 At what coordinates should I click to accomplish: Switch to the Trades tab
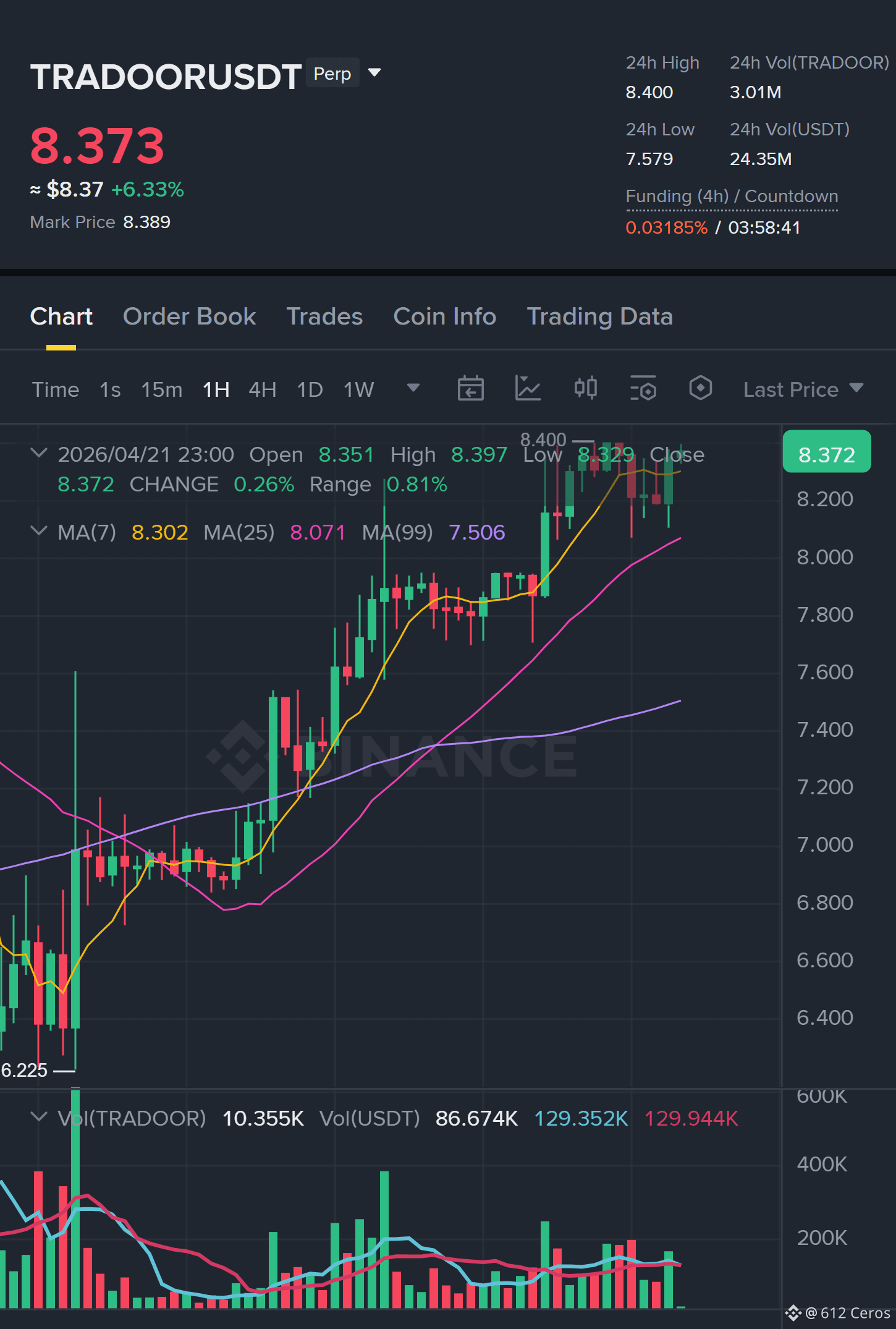[x=324, y=316]
